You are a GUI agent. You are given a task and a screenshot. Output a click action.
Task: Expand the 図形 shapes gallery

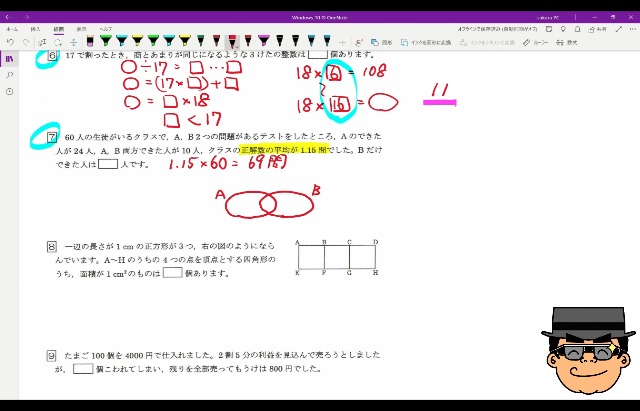pyautogui.click(x=386, y=42)
